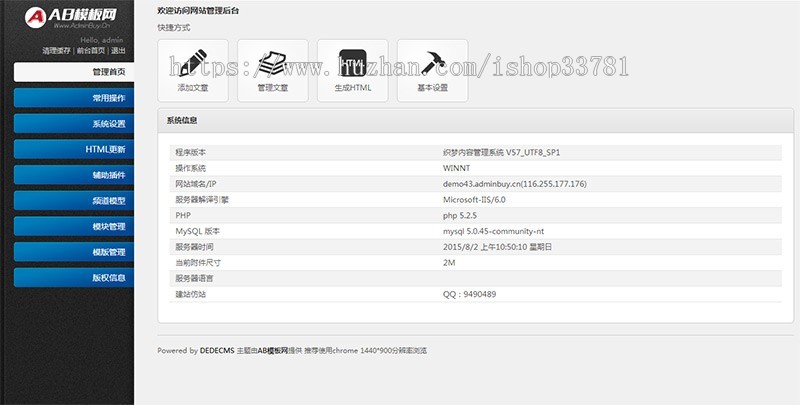This screenshot has height=405, width=800.
Task: Click the 程序版本 label
Action: [x=190, y=153]
